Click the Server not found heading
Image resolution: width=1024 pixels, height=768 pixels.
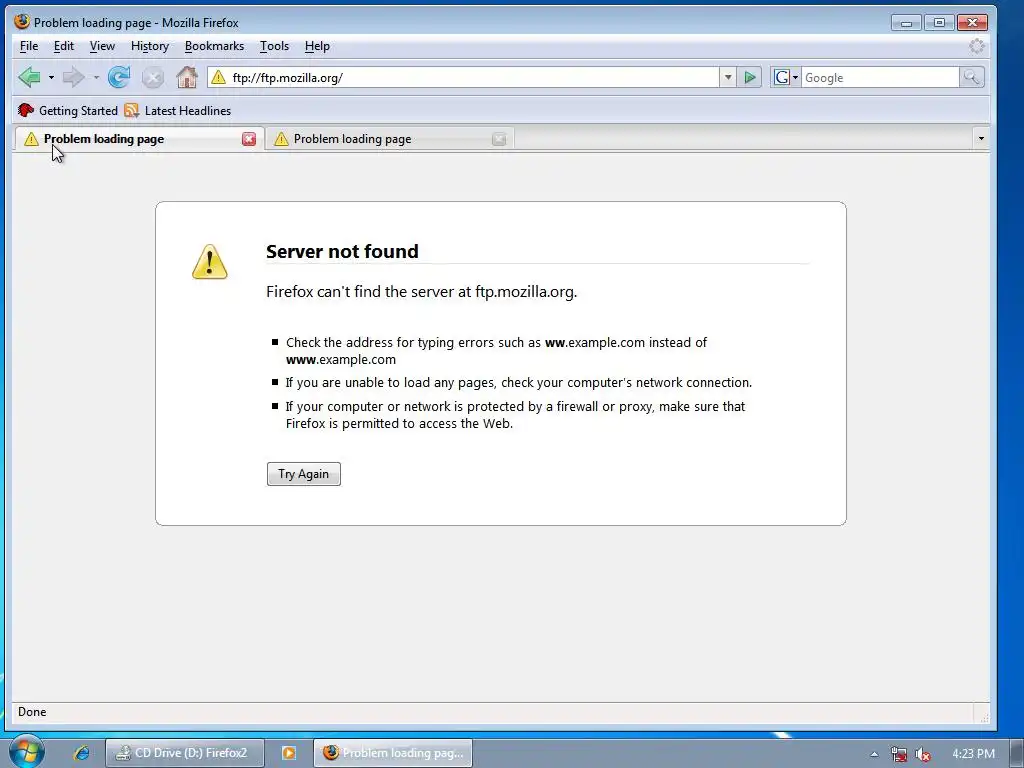[x=342, y=251]
